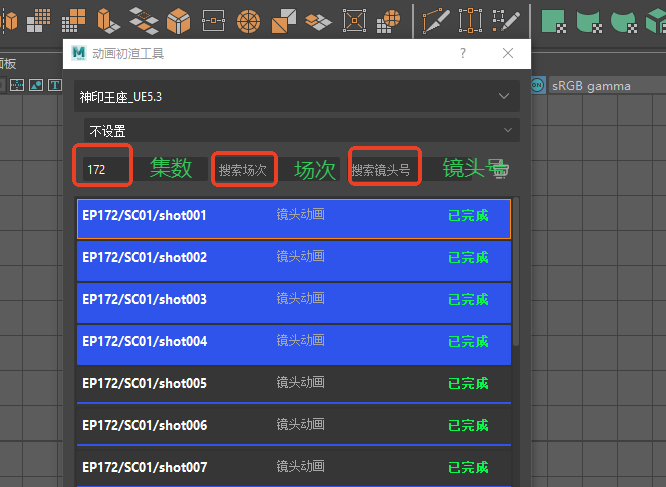Click the orange cube mesh shelf icon

[x=179, y=19]
